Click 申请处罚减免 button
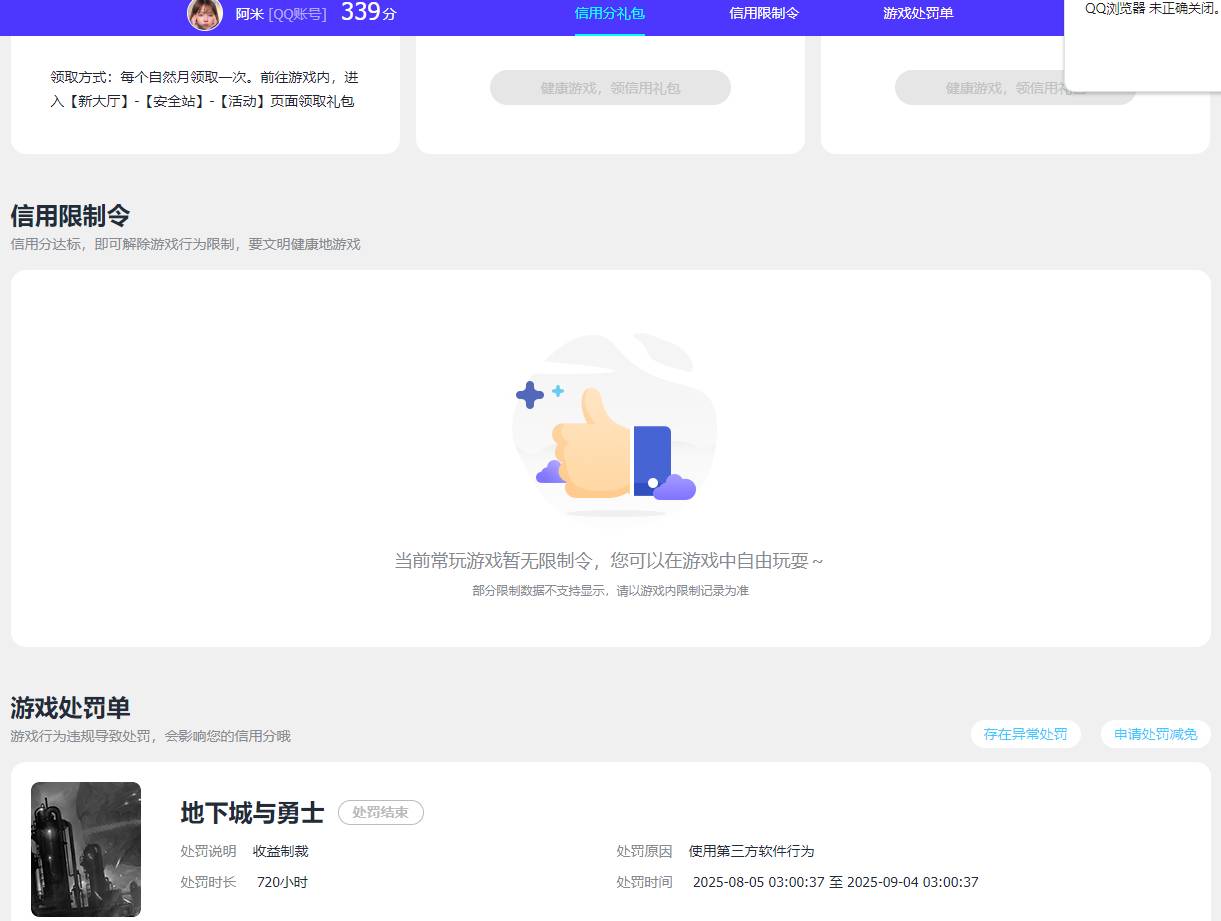This screenshot has width=1221, height=921. coord(1155,733)
